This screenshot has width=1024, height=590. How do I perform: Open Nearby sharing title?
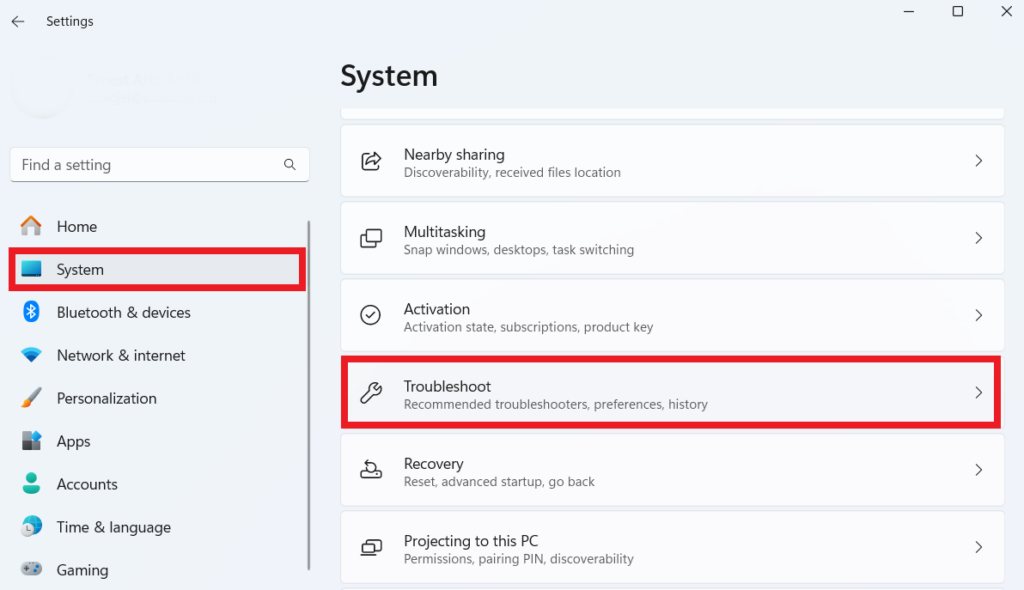454,155
